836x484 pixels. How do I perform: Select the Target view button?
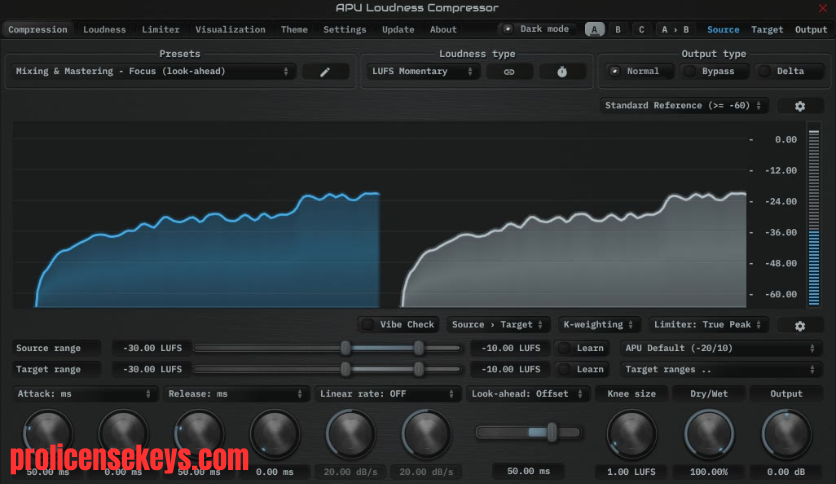tap(767, 30)
